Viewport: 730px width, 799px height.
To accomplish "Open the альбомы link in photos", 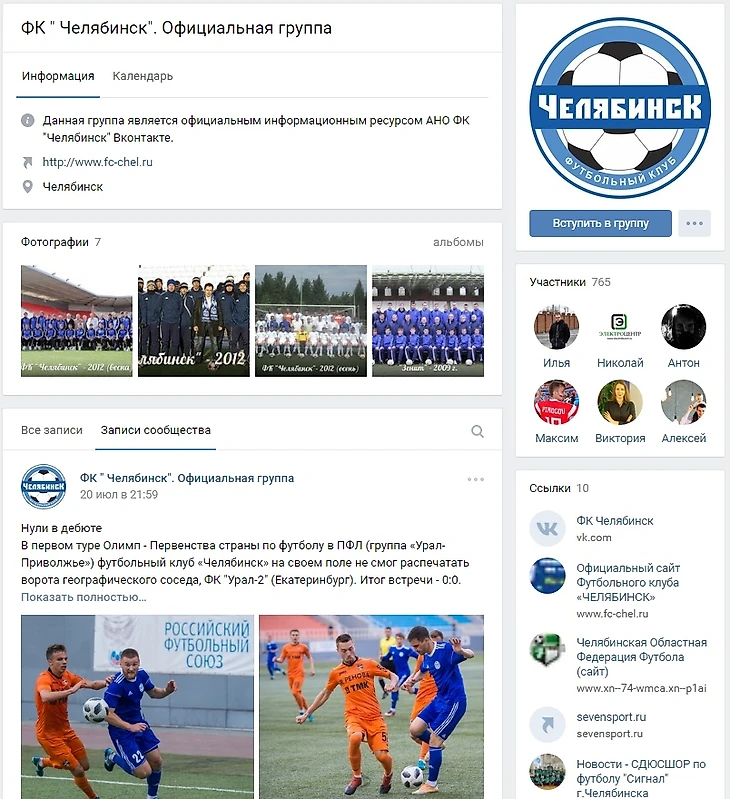I will click(458, 243).
